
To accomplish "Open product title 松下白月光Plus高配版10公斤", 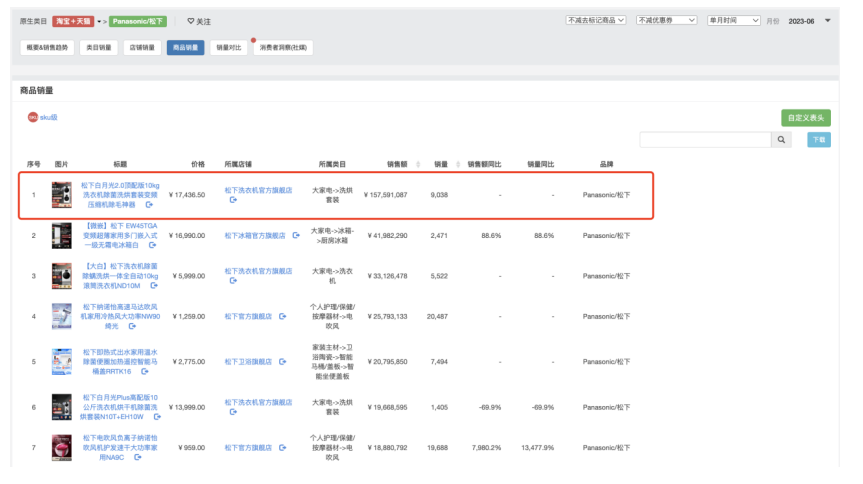I will [x=120, y=407].
